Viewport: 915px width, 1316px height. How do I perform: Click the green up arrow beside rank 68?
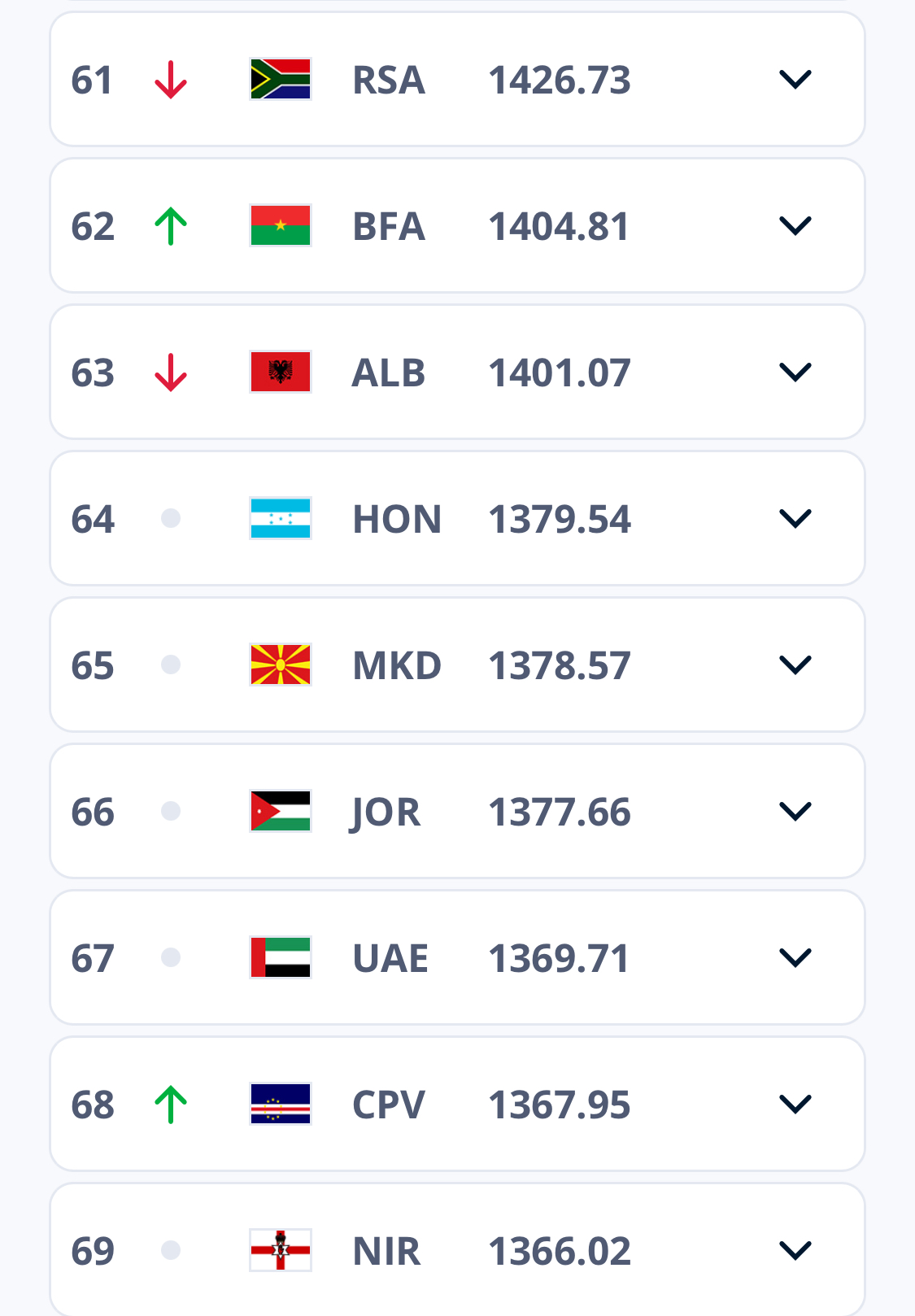pyautogui.click(x=171, y=1105)
